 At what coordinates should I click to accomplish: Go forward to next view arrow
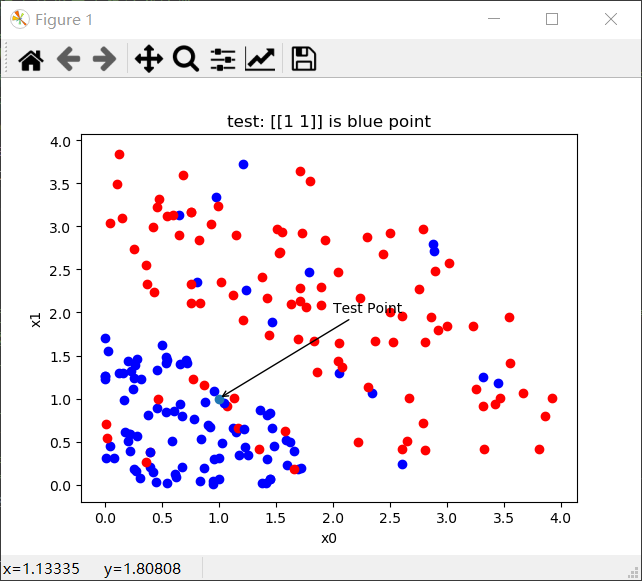104,59
